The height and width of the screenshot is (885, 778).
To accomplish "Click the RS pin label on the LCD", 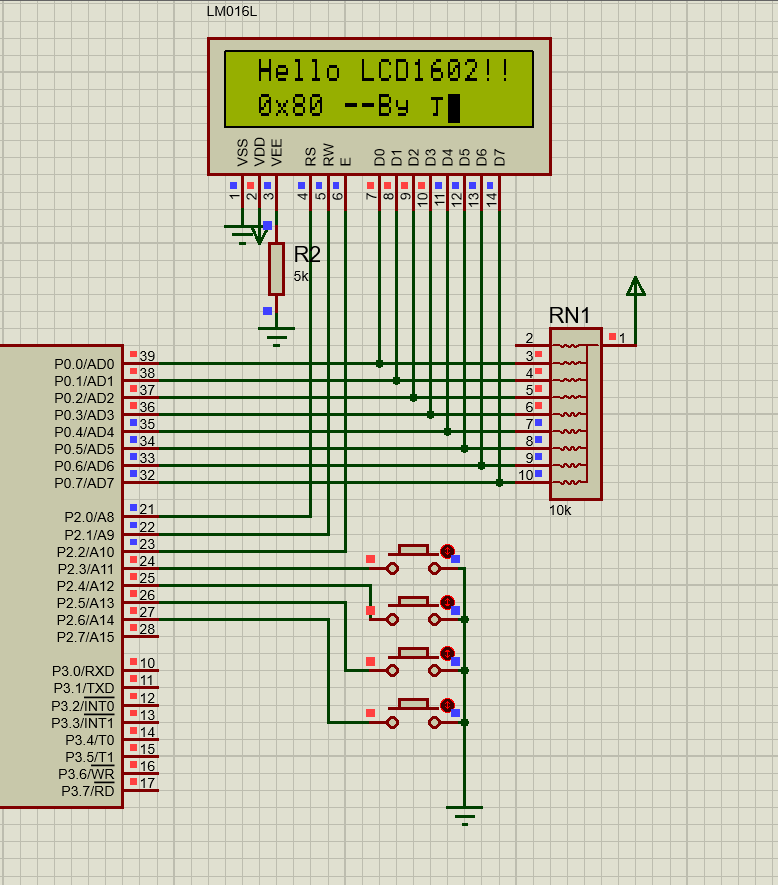I will [311, 155].
